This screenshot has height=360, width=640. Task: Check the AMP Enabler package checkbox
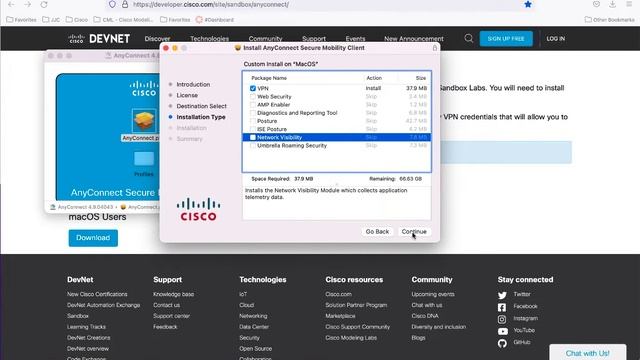[x=253, y=104]
